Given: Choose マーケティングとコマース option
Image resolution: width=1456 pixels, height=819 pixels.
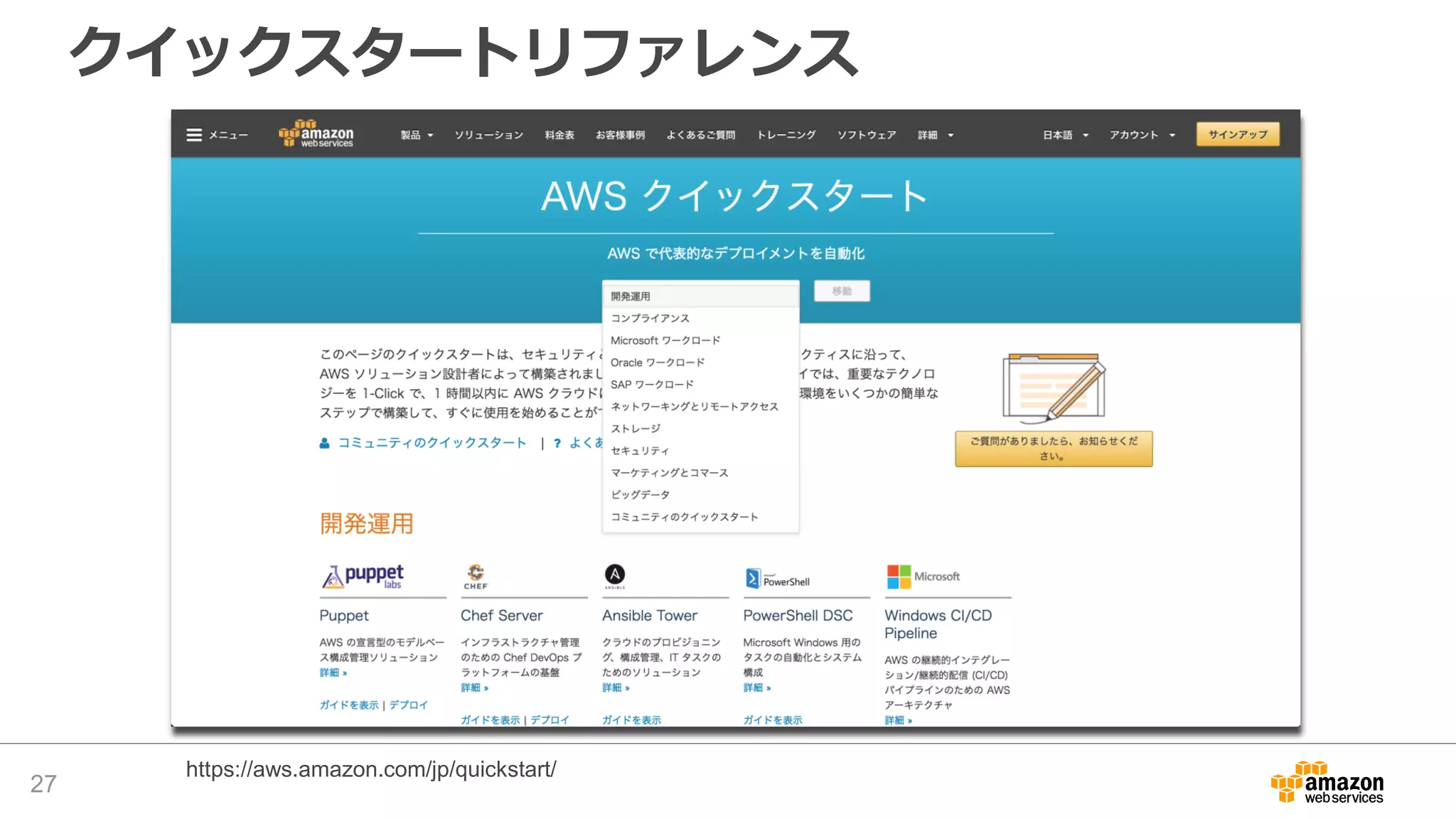Looking at the screenshot, I should click(x=700, y=472).
